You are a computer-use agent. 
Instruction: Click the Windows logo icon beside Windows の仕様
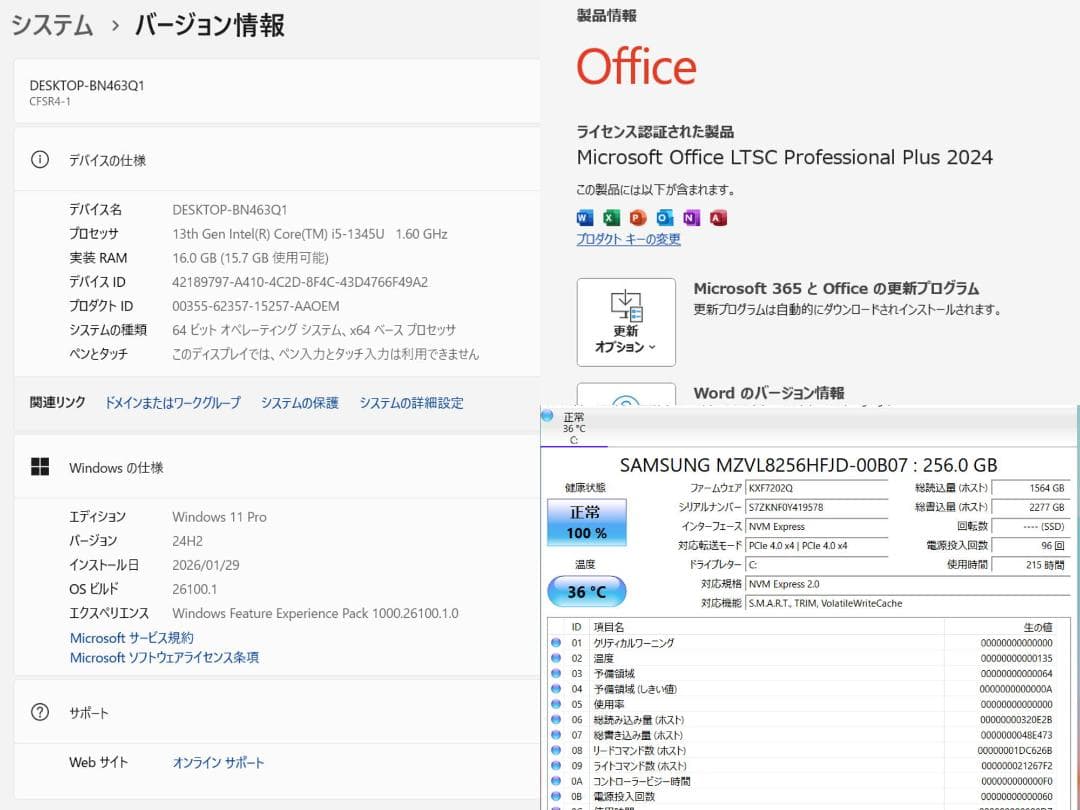[x=39, y=466]
